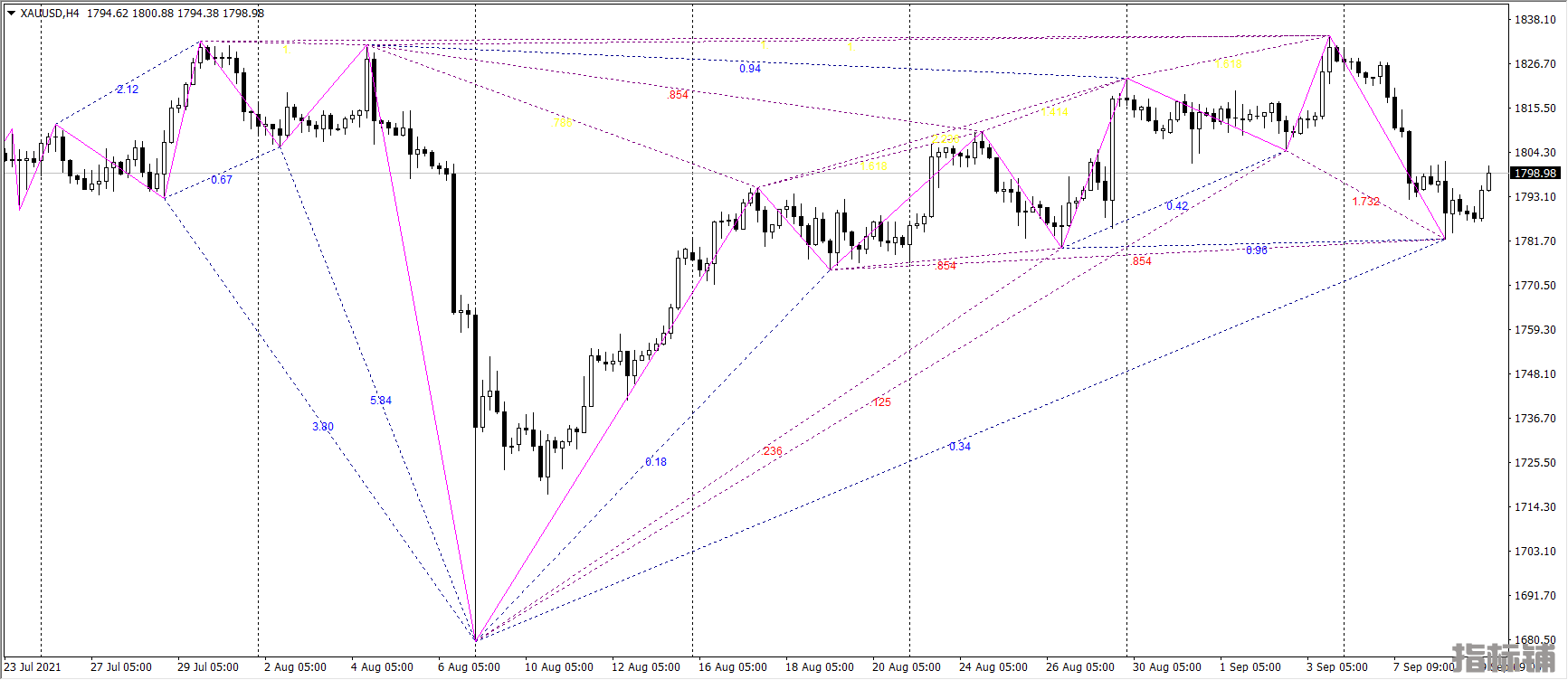Select the red 1.732 ratio label
This screenshot has height=680, width=1568.
click(1366, 202)
